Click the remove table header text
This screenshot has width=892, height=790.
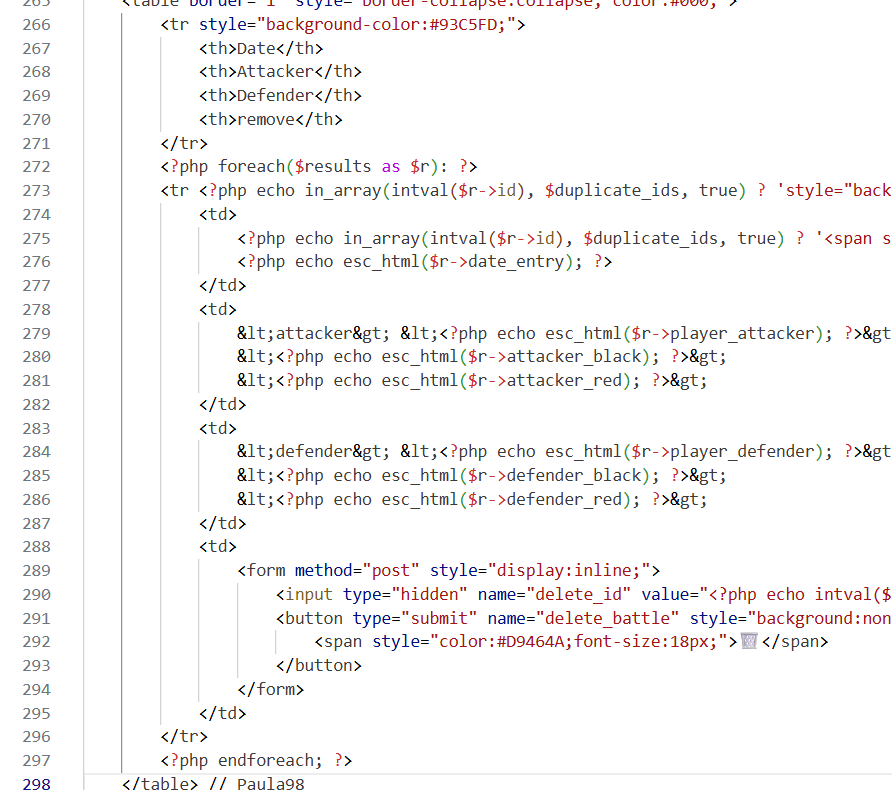(265, 120)
